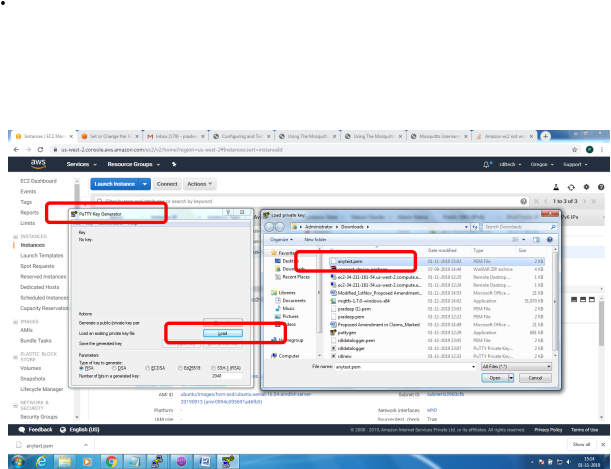Image resolution: width=611 pixels, height=469 pixels.
Task: Open the Services menu in AWS header
Action: 80,163
